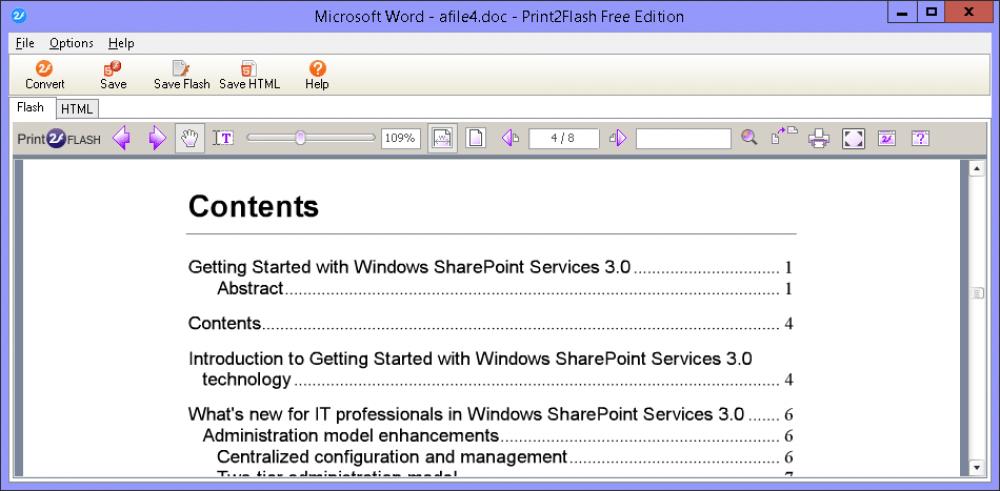Click the viewer help question mark icon
The image size is (1000, 491).
[x=920, y=138]
